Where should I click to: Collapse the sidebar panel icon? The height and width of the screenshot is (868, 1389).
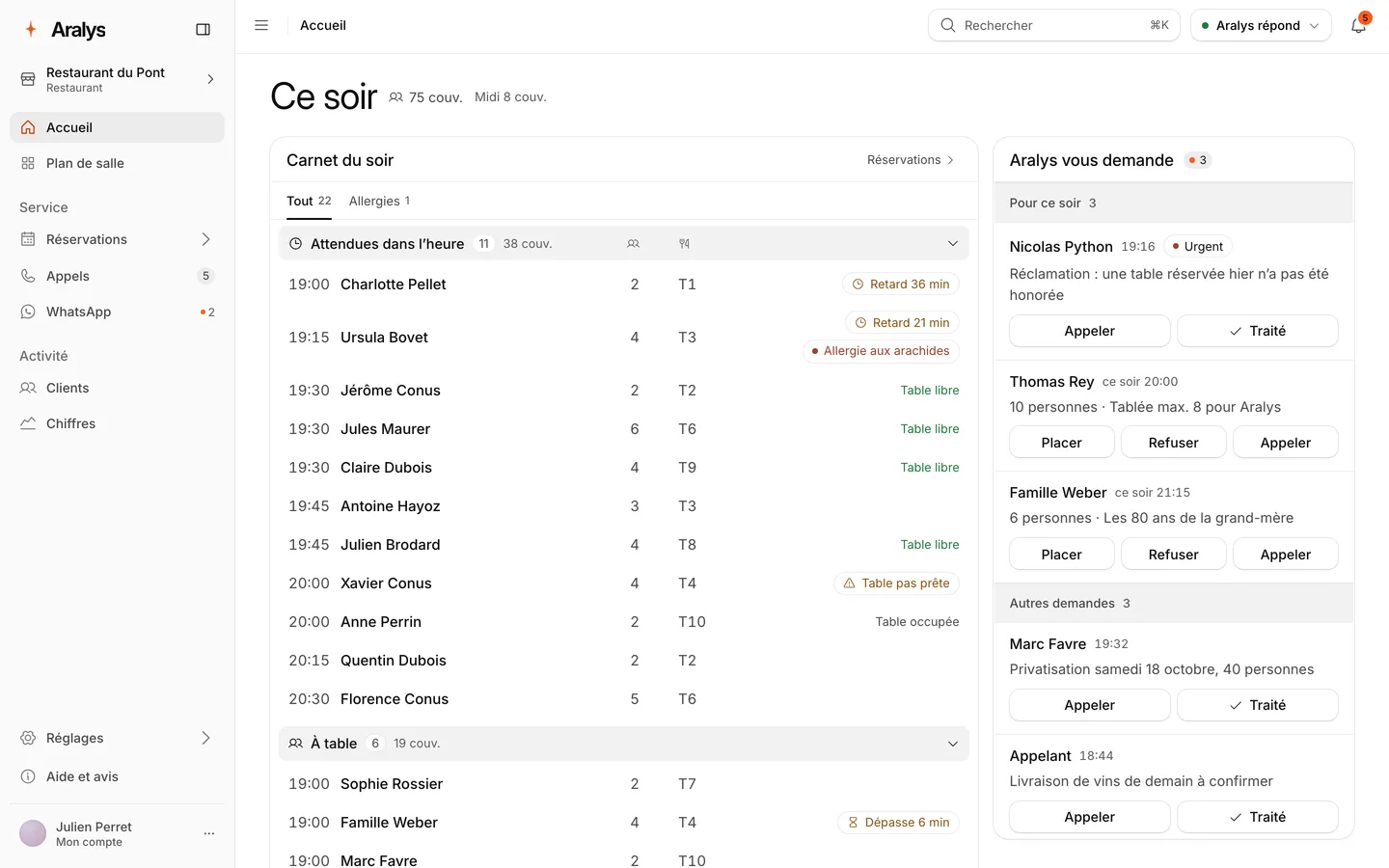[203, 30]
